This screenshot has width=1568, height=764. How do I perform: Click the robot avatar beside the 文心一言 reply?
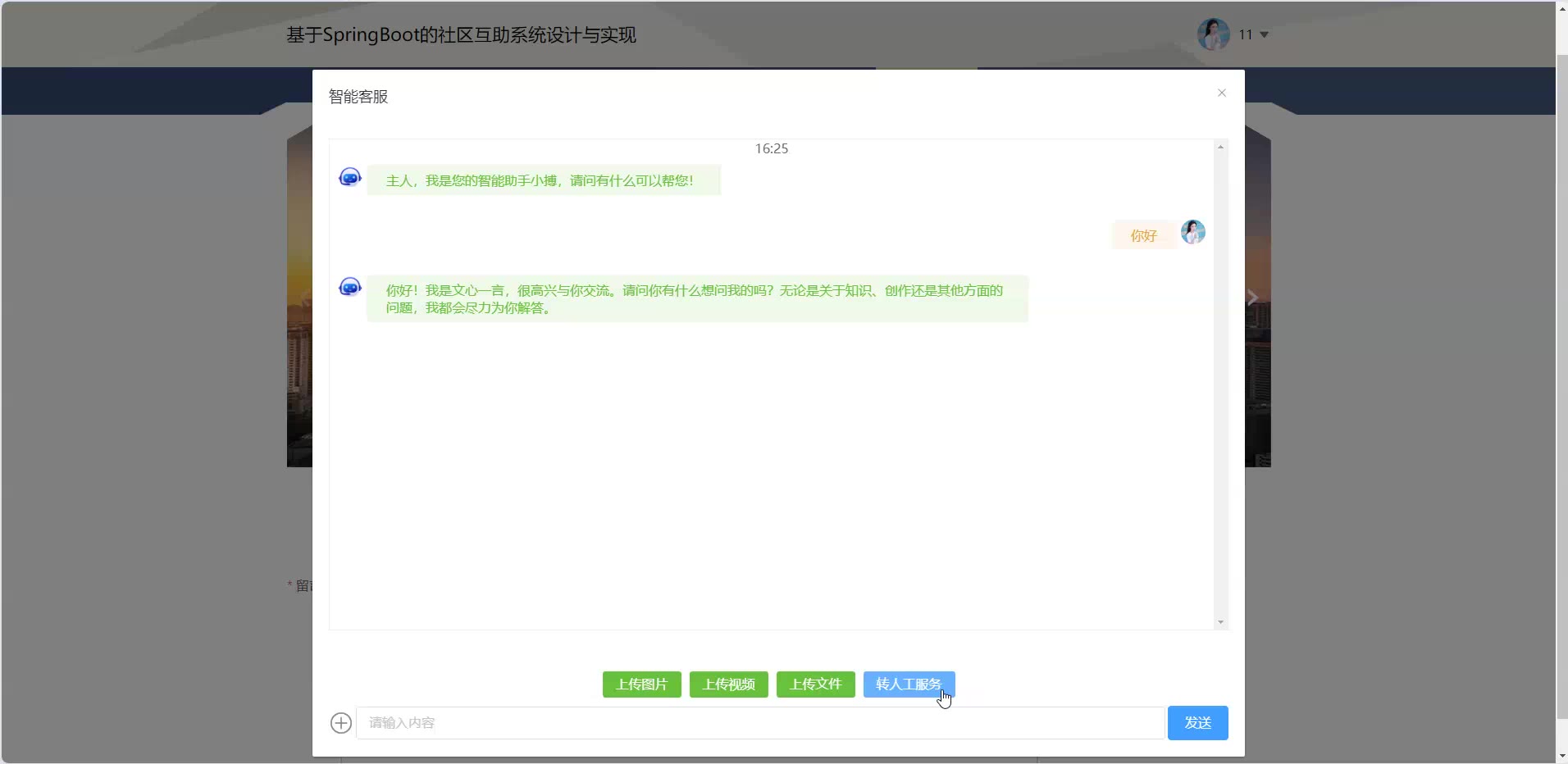(350, 287)
